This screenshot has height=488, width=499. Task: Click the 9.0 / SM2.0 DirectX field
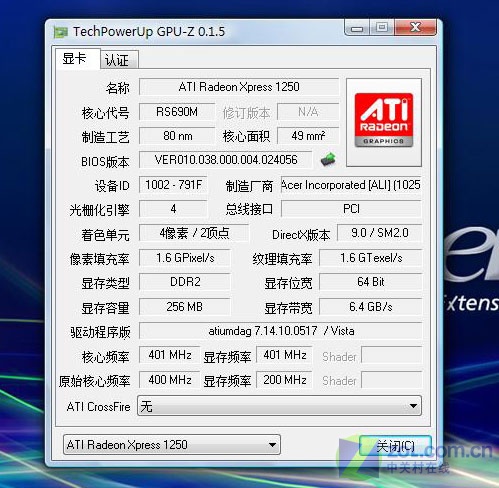tap(380, 233)
